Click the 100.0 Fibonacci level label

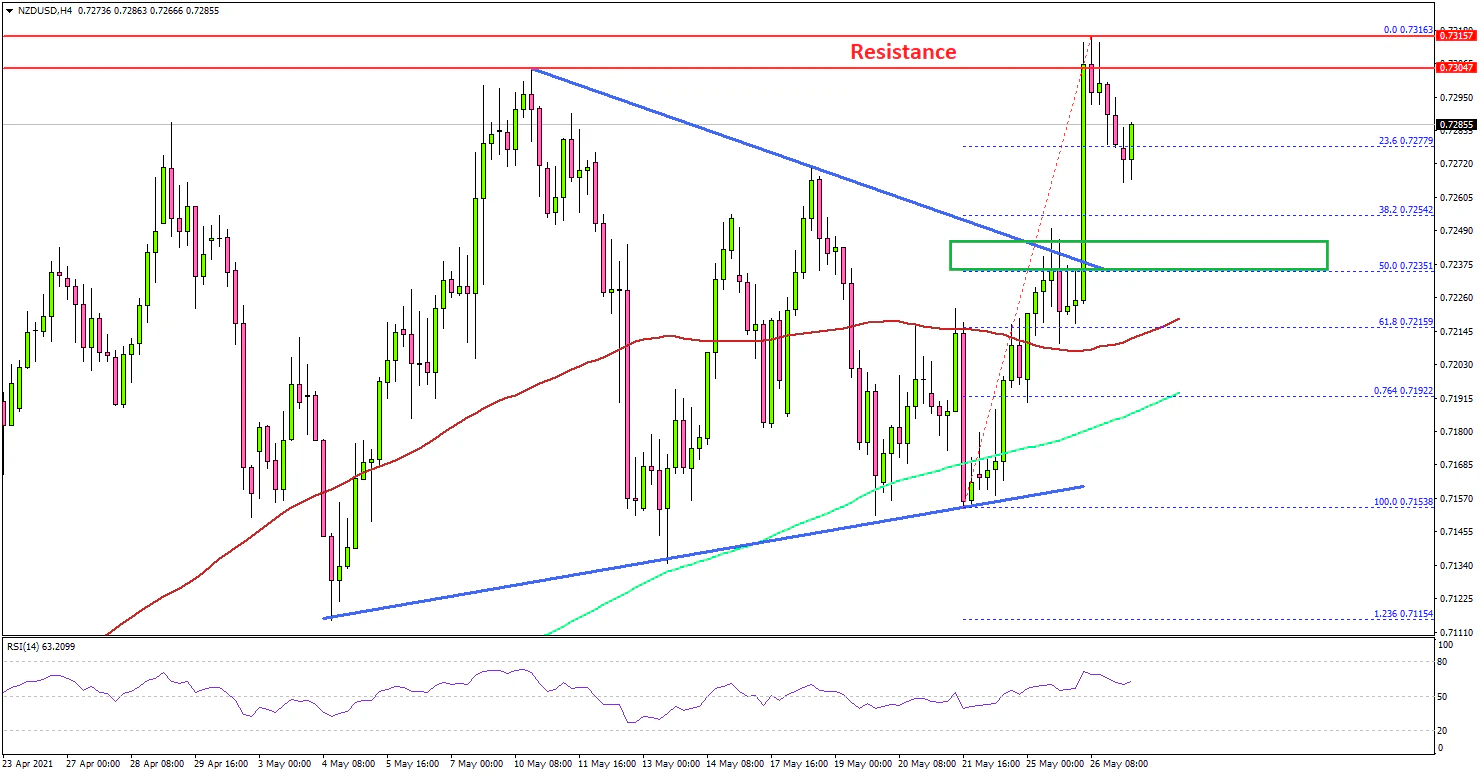pyautogui.click(x=1403, y=501)
